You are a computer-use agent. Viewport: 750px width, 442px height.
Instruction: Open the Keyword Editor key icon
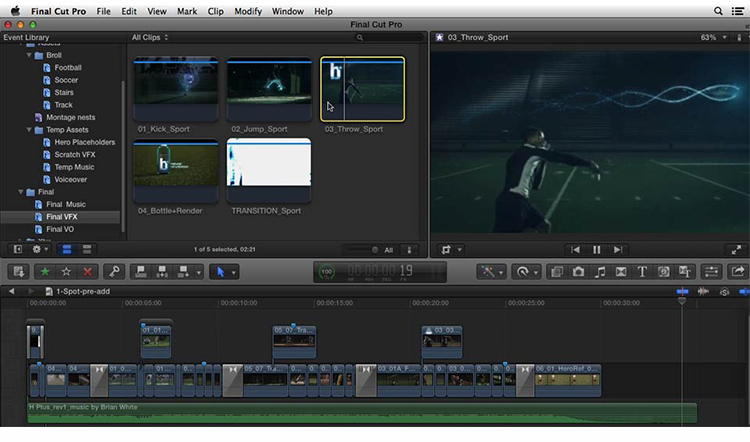pos(114,272)
